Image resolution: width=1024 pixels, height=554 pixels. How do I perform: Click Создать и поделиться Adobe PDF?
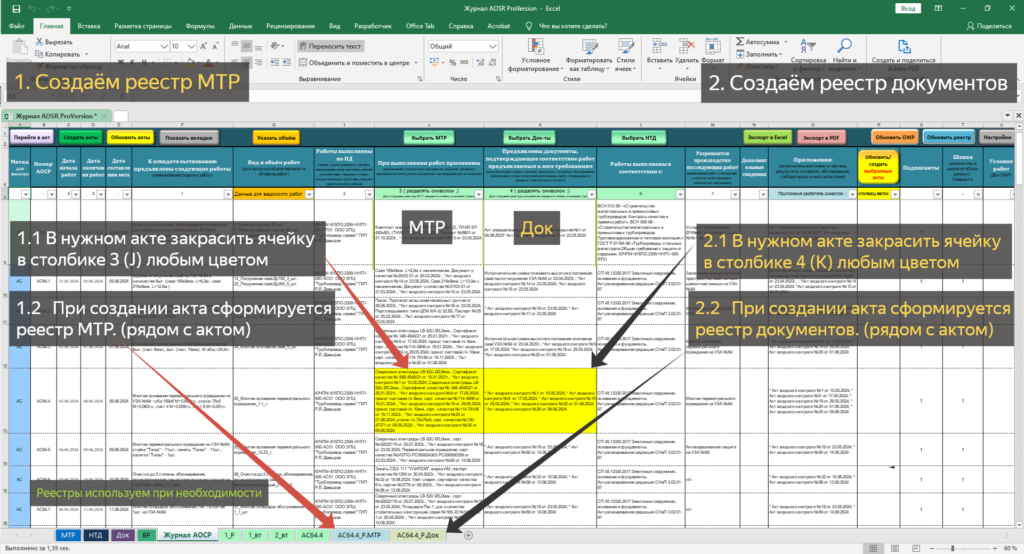[903, 54]
